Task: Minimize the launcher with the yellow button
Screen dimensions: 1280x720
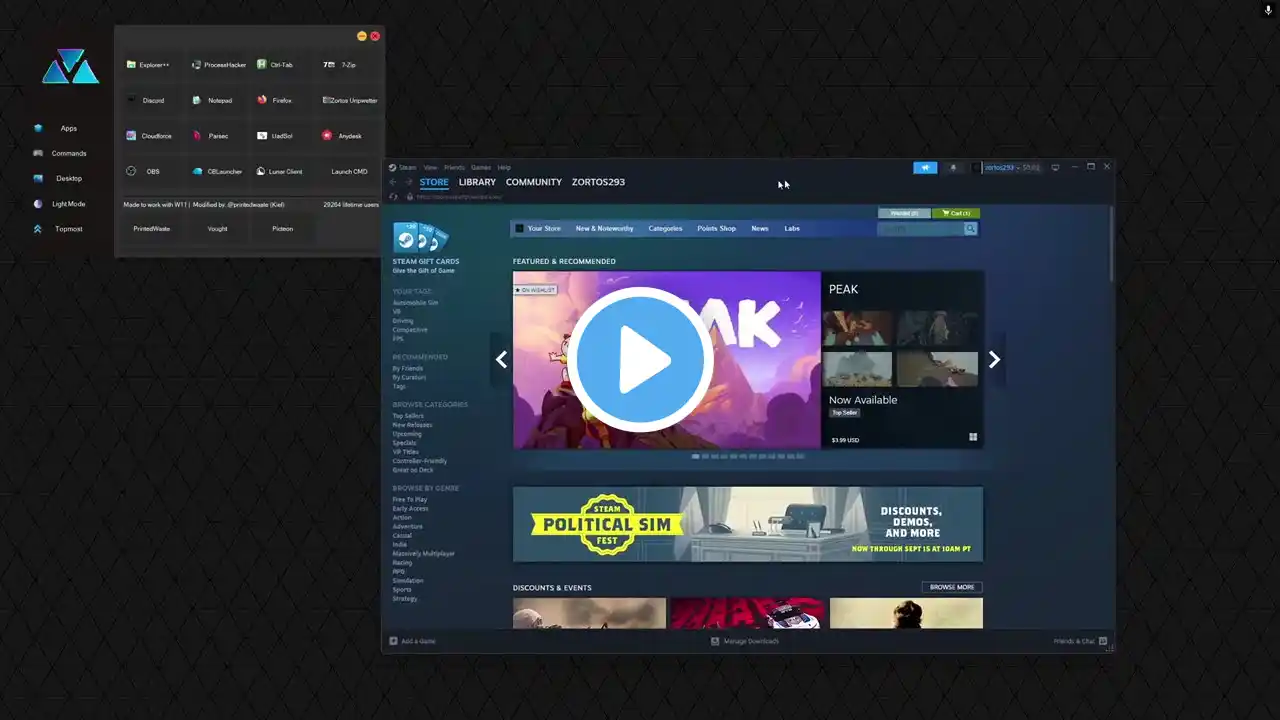Action: click(x=362, y=36)
